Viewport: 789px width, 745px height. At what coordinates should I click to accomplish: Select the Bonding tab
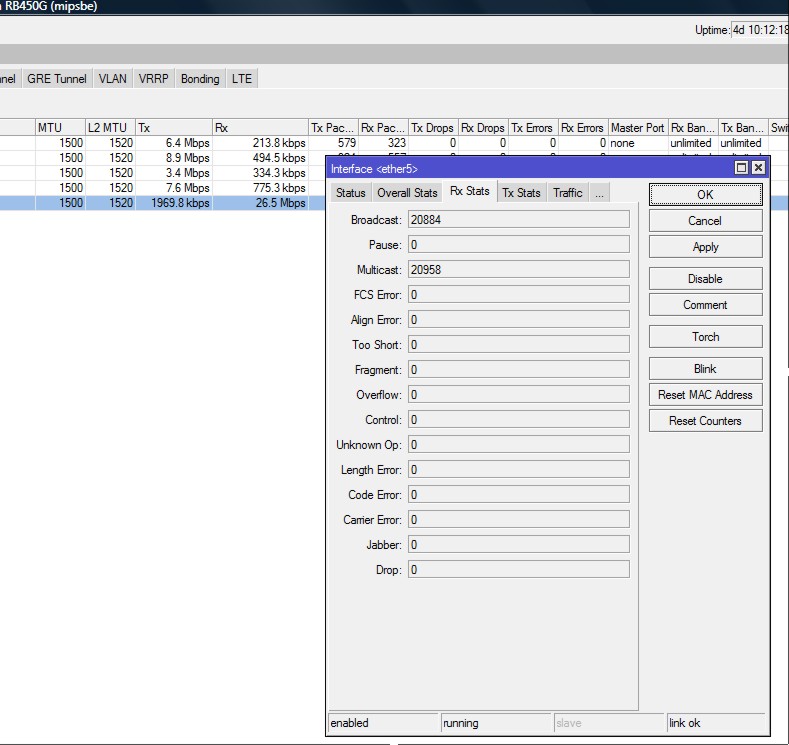click(200, 79)
